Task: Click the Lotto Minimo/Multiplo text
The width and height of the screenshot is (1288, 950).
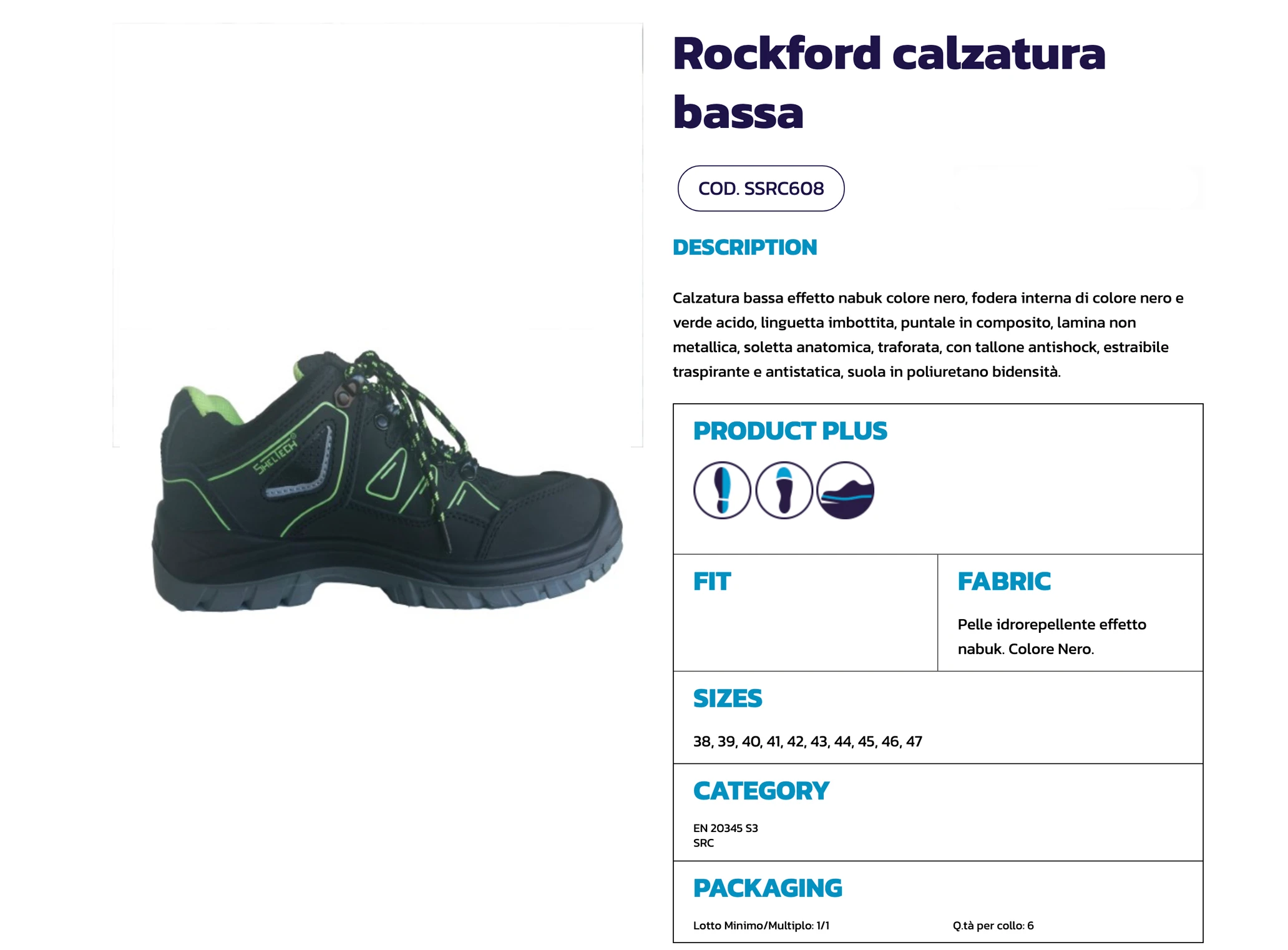Action: 761,926
